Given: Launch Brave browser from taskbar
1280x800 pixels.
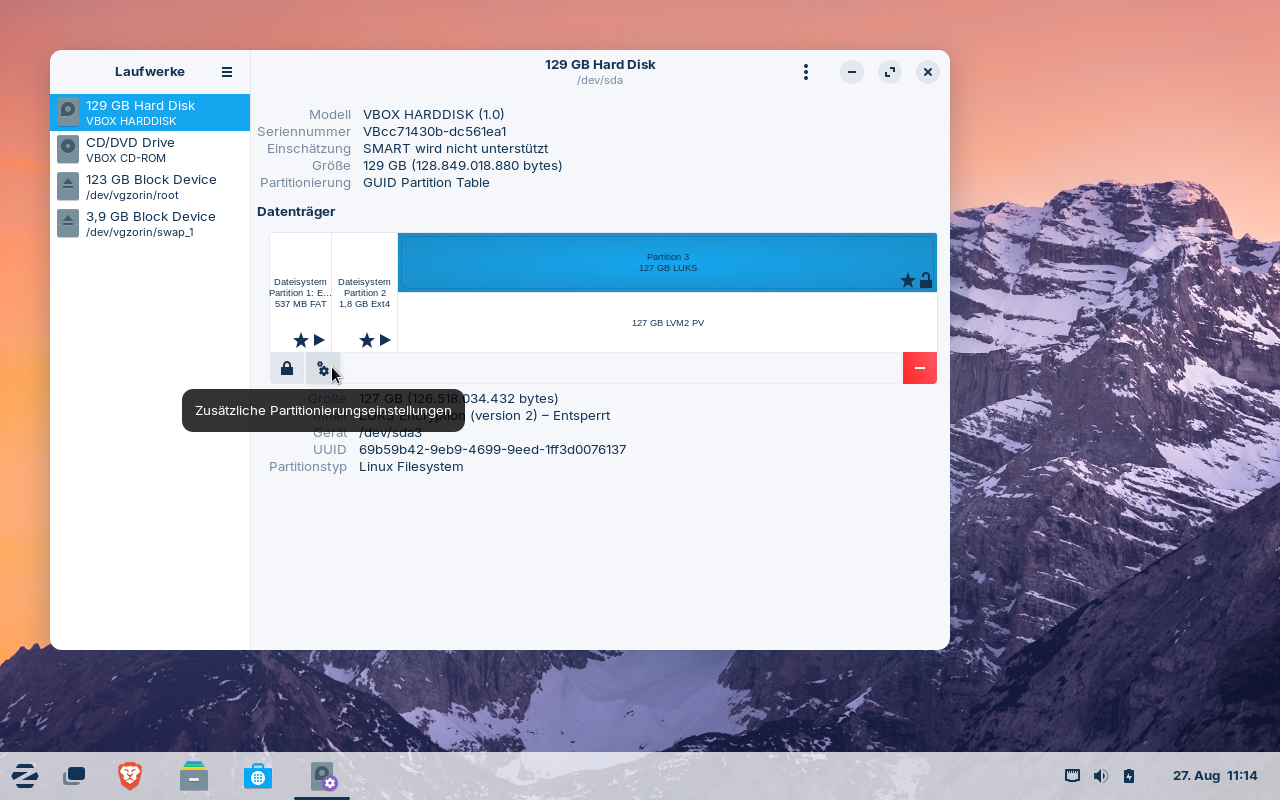Looking at the screenshot, I should pos(130,776).
